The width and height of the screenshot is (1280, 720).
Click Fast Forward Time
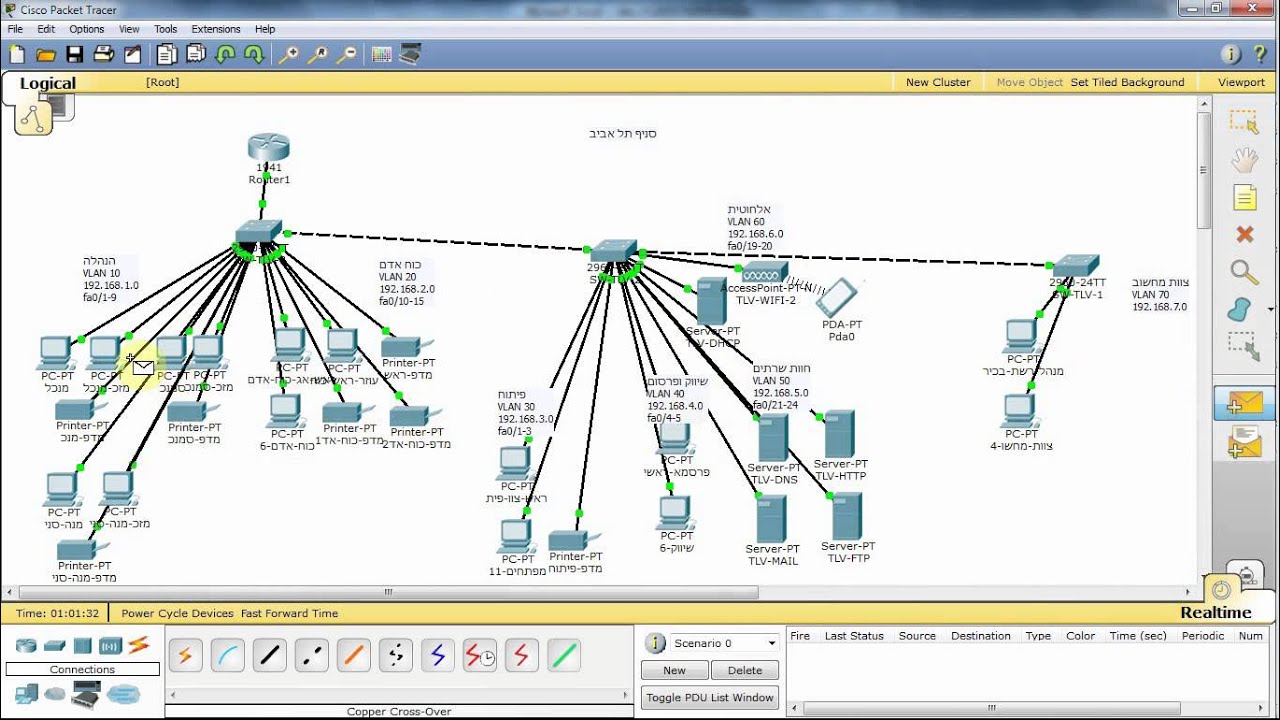click(289, 613)
